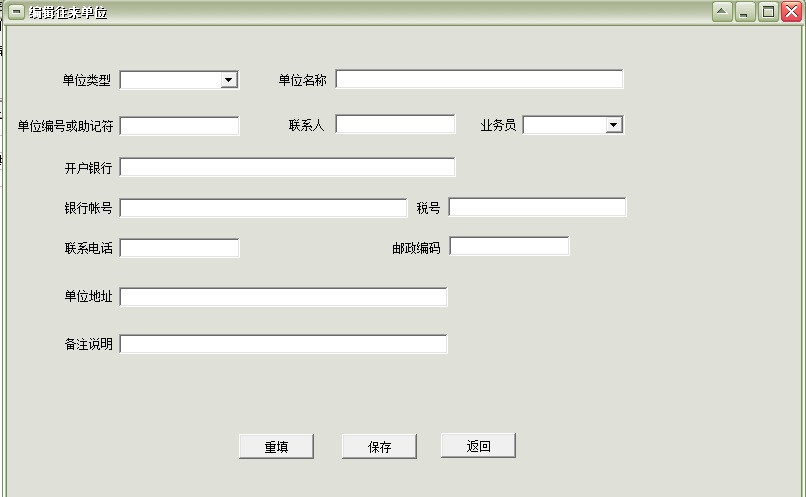Expand the 业务员 dropdown list
806x497 pixels.
[x=614, y=125]
